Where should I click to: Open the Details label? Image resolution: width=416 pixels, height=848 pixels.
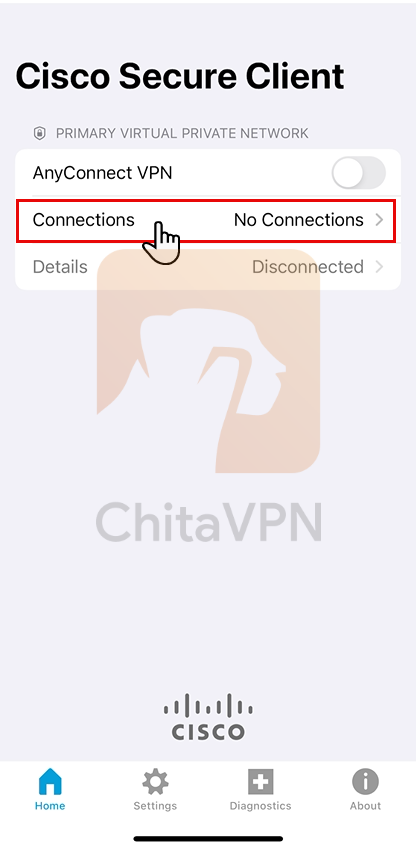60,267
